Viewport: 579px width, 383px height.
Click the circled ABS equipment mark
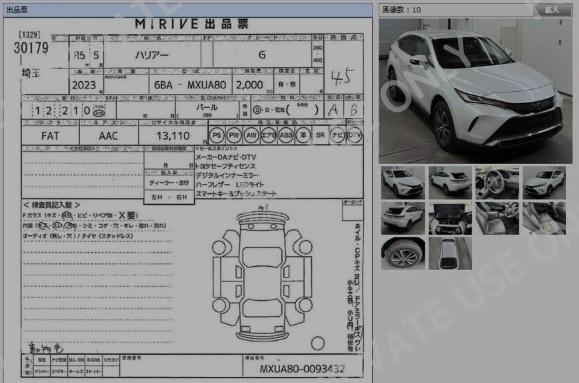(286, 136)
